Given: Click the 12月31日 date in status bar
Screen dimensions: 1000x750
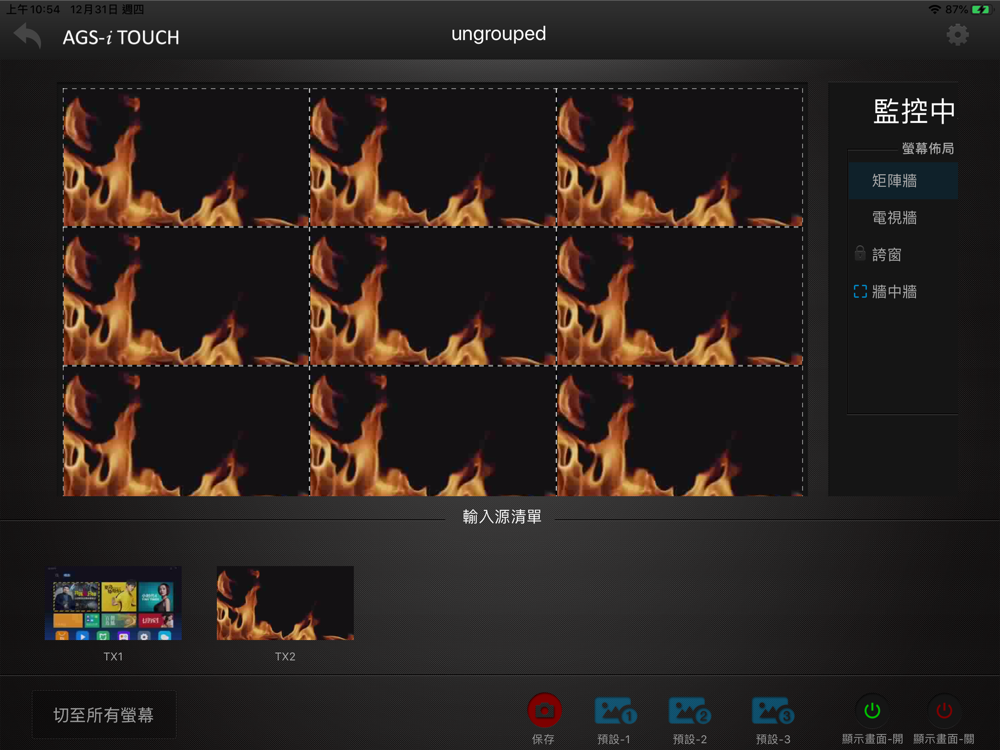Looking at the screenshot, I should (x=96, y=9).
